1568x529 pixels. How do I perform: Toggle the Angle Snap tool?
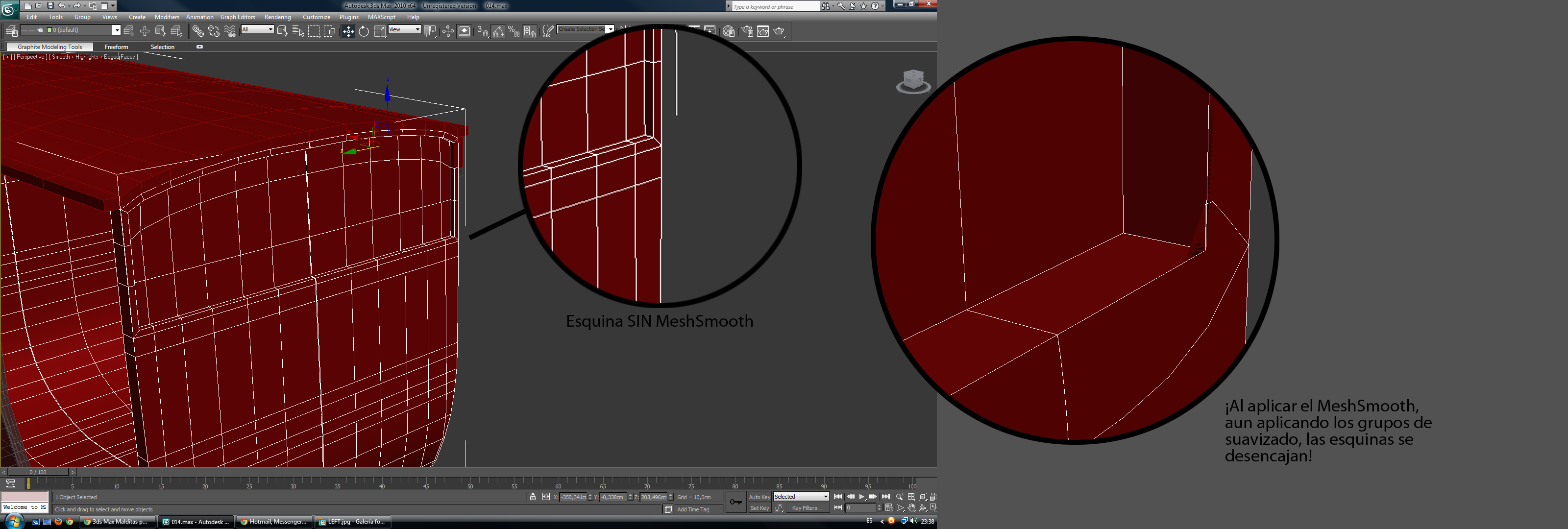tap(498, 32)
